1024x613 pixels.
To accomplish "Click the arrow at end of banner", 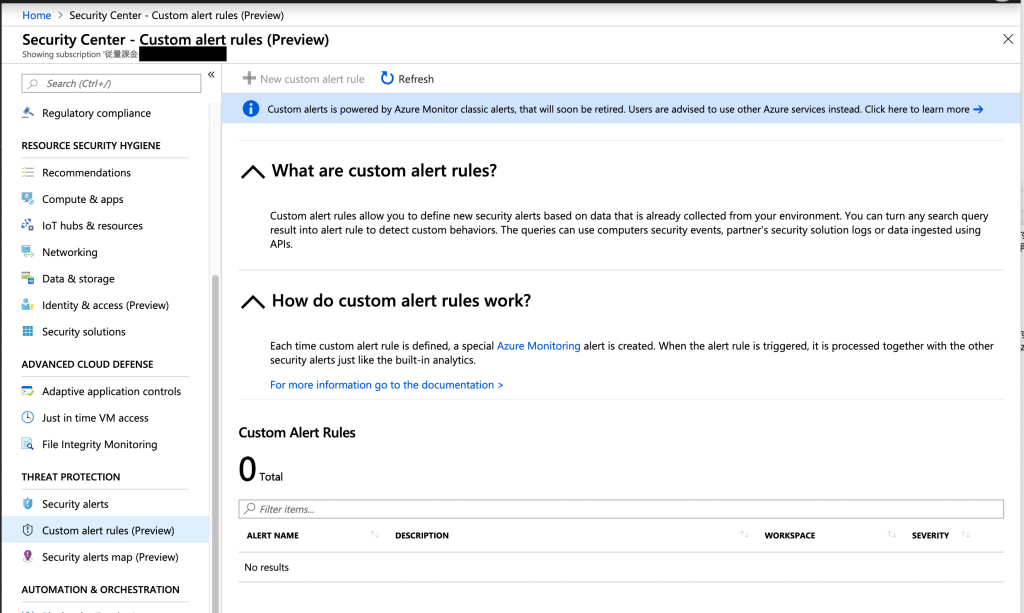I will pyautogui.click(x=978, y=109).
